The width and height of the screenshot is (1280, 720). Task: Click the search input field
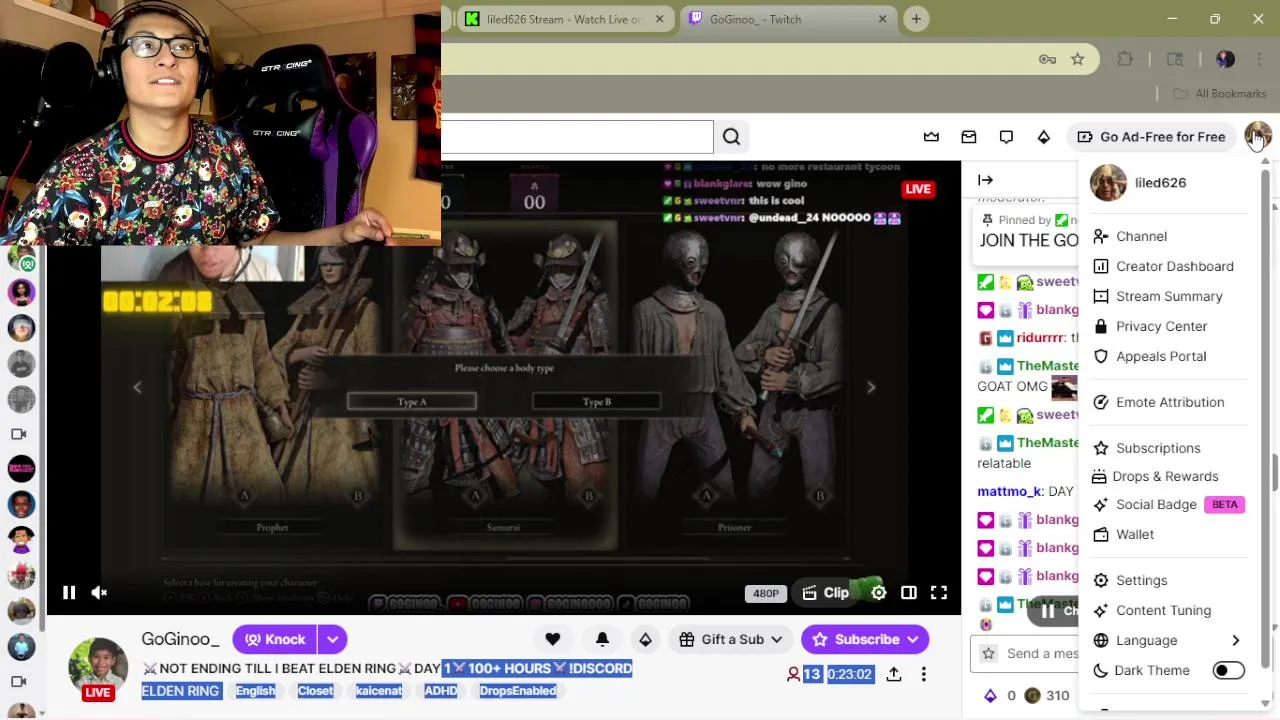577,137
